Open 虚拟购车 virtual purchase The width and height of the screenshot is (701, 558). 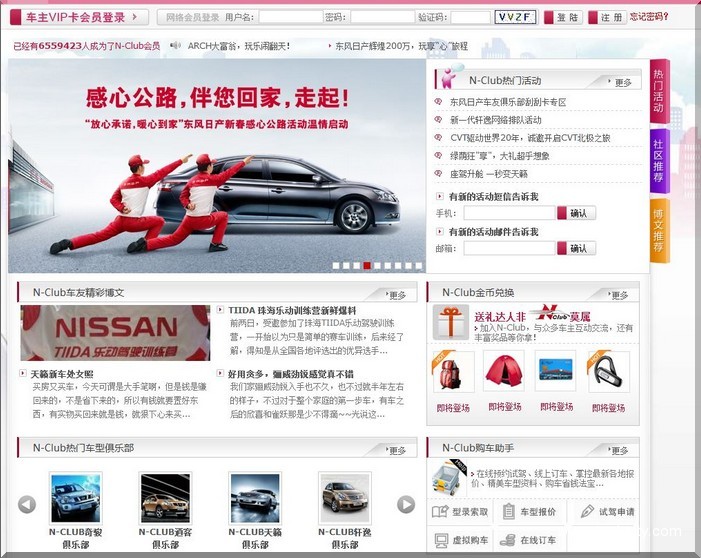460,541
